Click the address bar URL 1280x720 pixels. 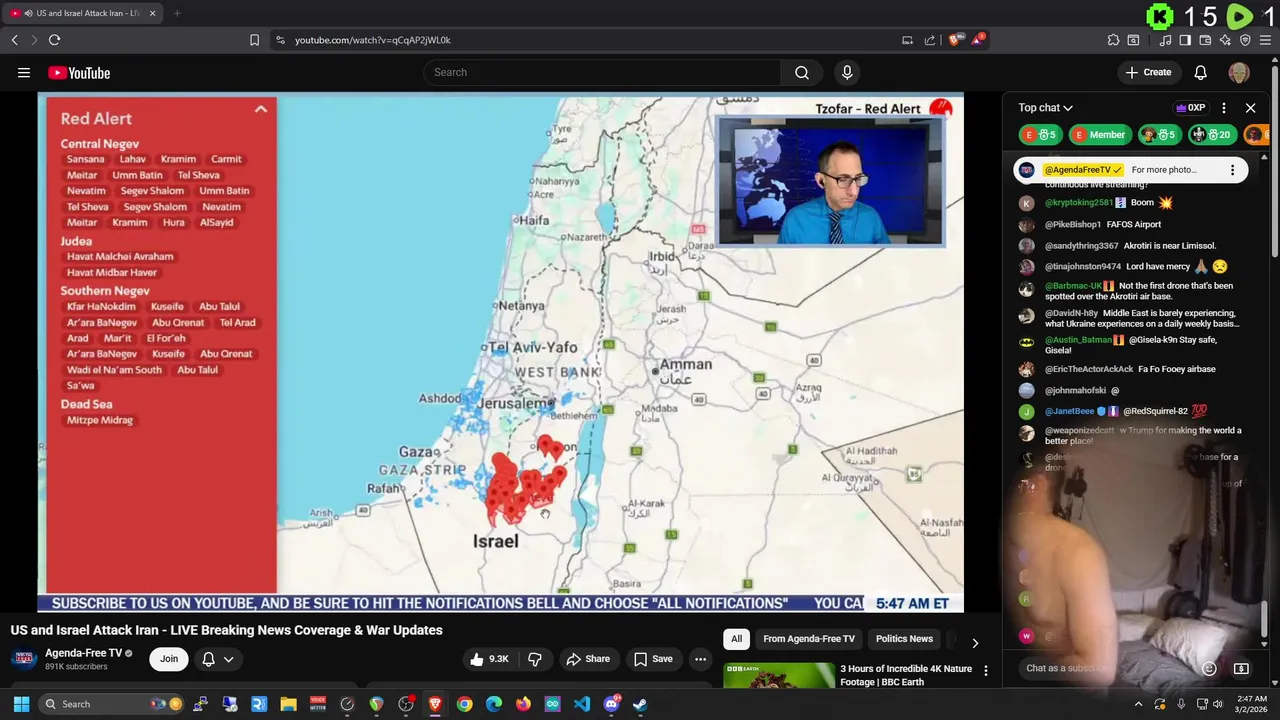tap(372, 40)
